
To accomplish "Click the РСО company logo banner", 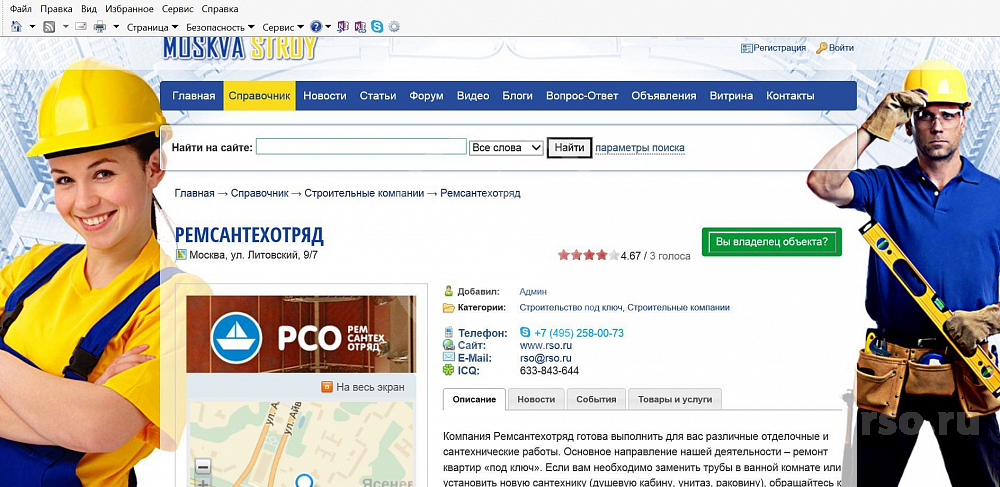I will click(301, 334).
